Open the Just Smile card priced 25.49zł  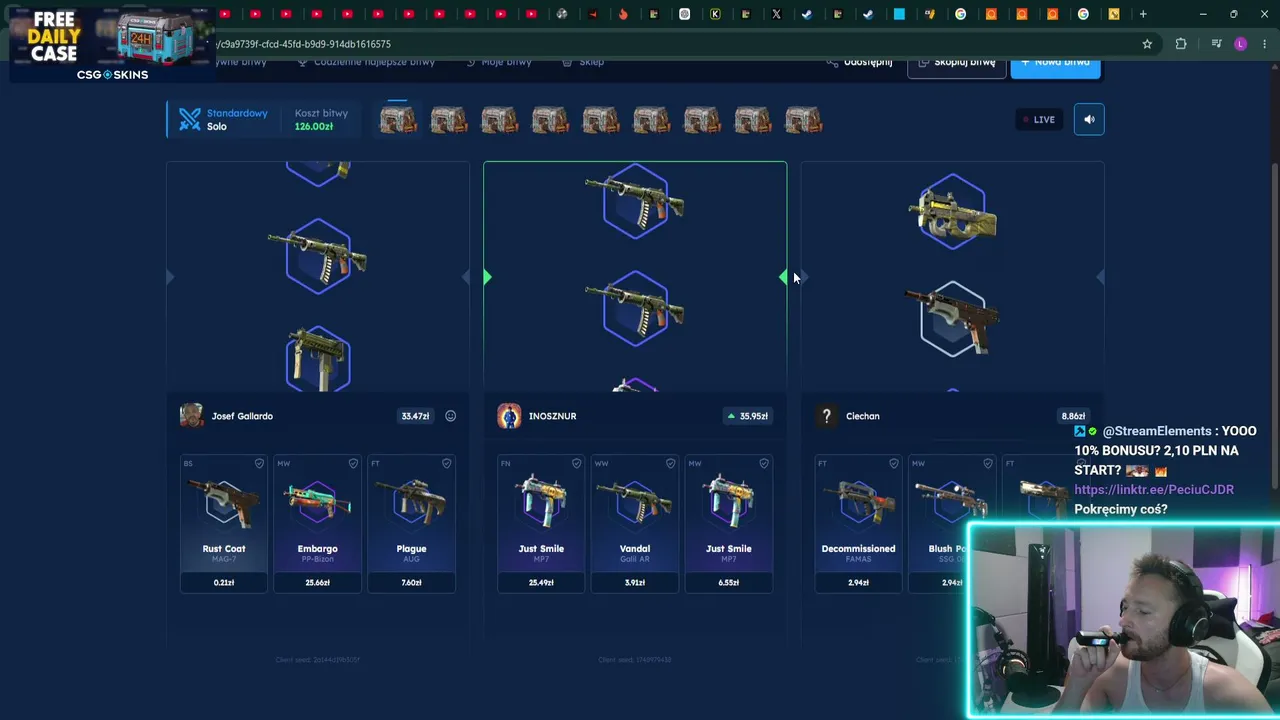pyautogui.click(x=541, y=523)
